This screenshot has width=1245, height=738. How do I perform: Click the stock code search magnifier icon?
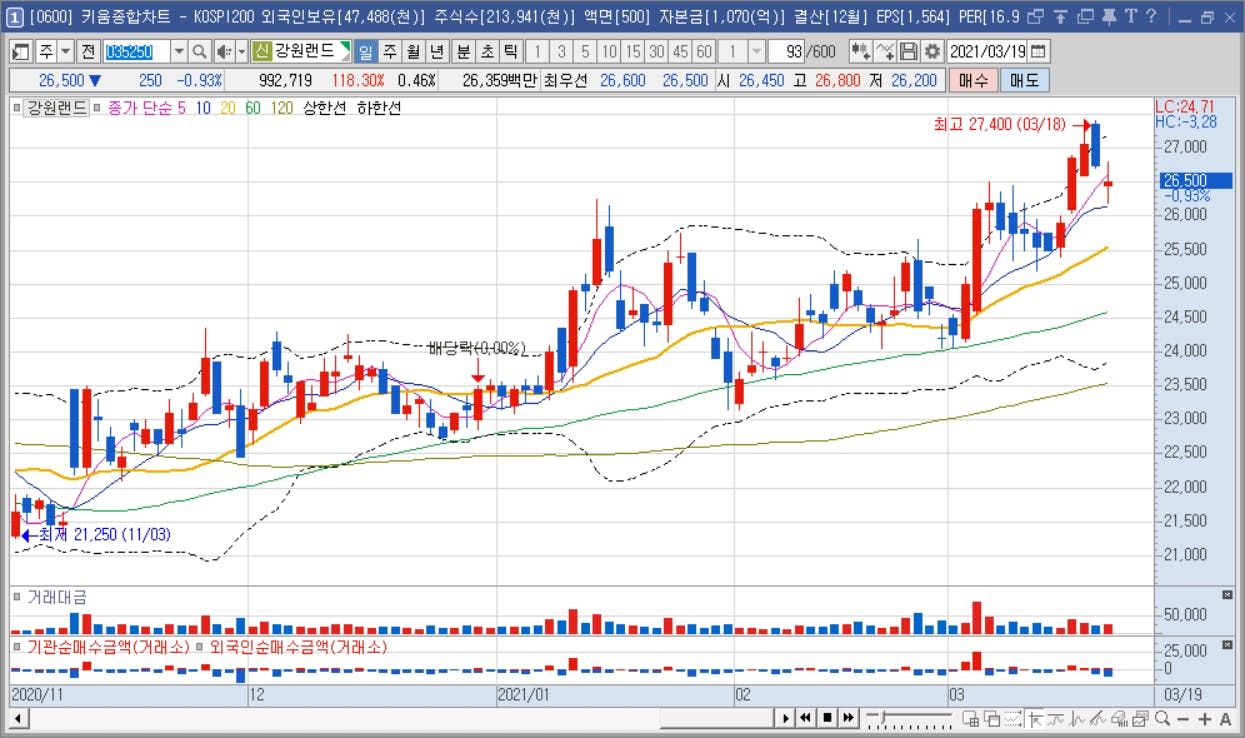pyautogui.click(x=199, y=52)
